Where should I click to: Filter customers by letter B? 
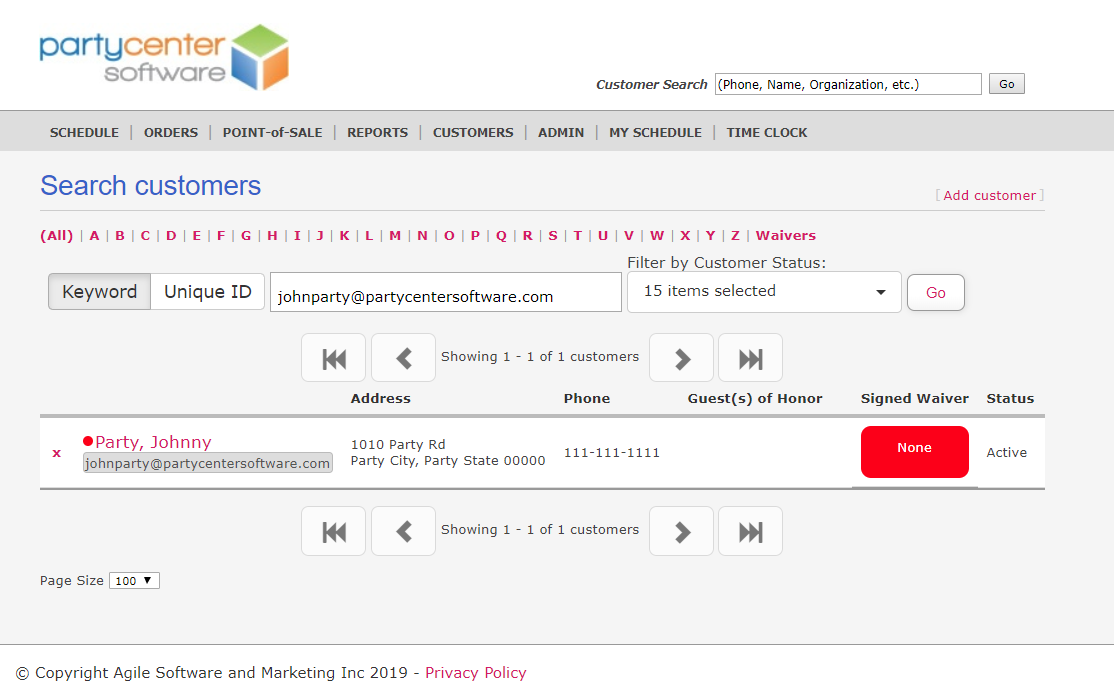pos(120,235)
